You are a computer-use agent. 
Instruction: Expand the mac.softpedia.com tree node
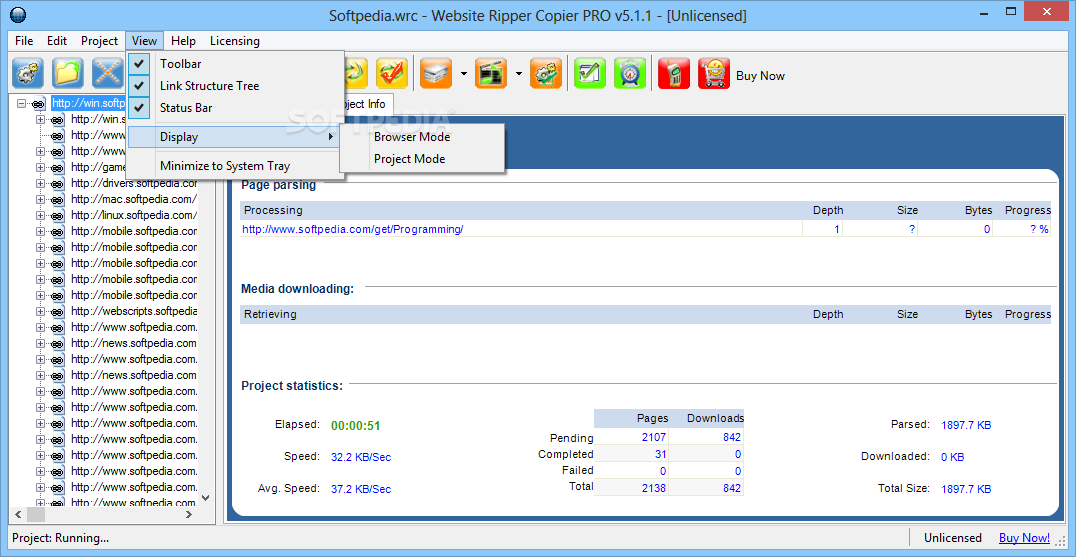40,200
